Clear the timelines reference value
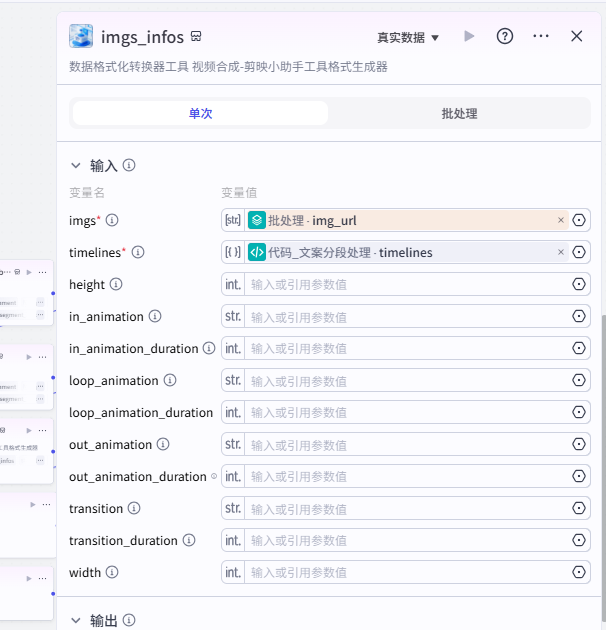Viewport: 606px width, 630px height. pyautogui.click(x=561, y=253)
